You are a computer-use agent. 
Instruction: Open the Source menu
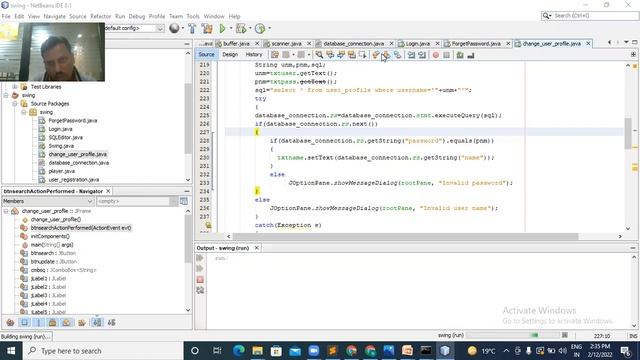coord(78,16)
